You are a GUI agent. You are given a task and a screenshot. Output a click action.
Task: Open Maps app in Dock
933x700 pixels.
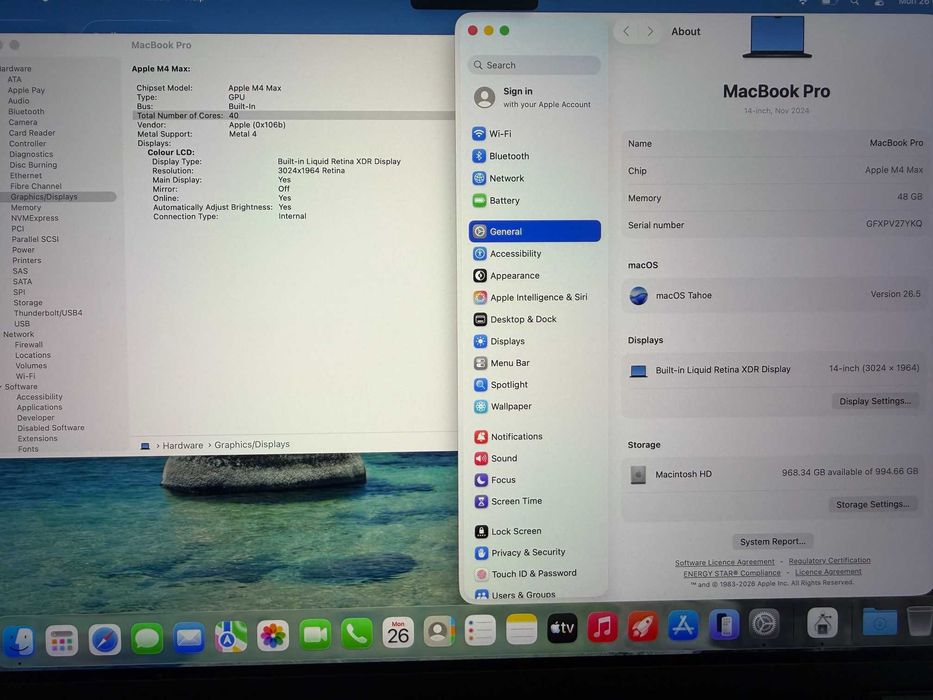click(231, 637)
